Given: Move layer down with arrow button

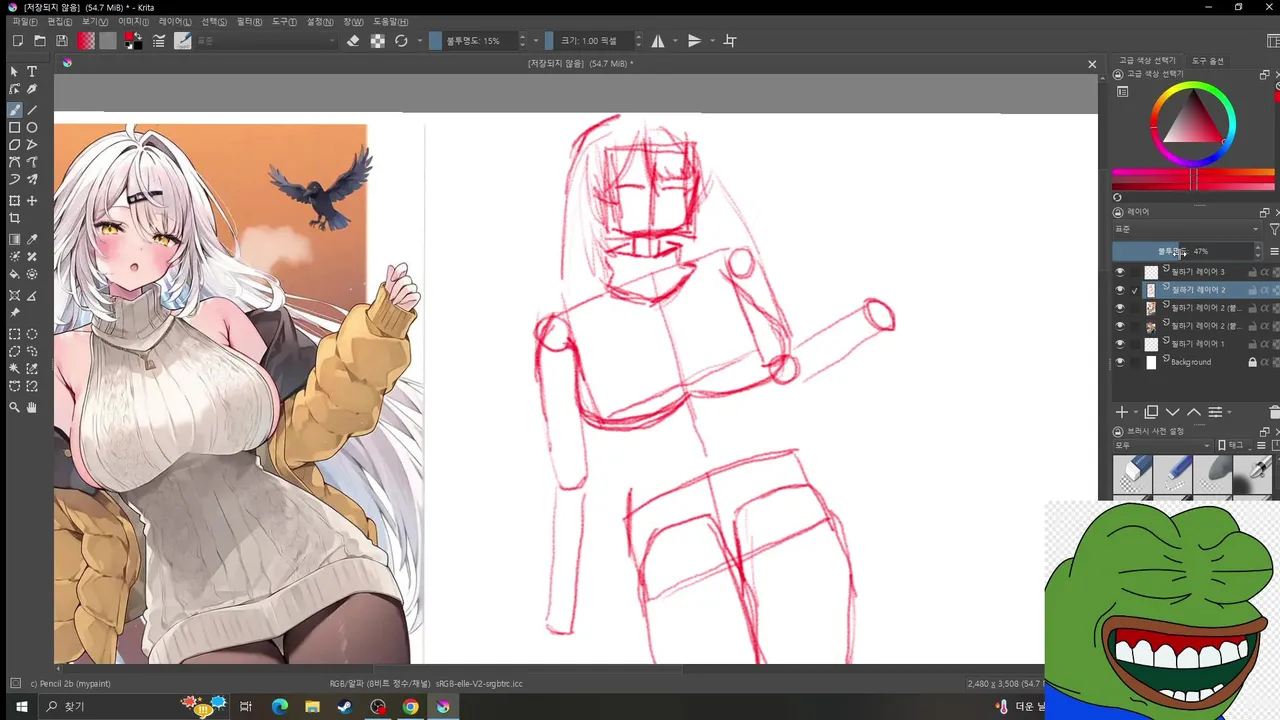Looking at the screenshot, I should pos(1173,412).
